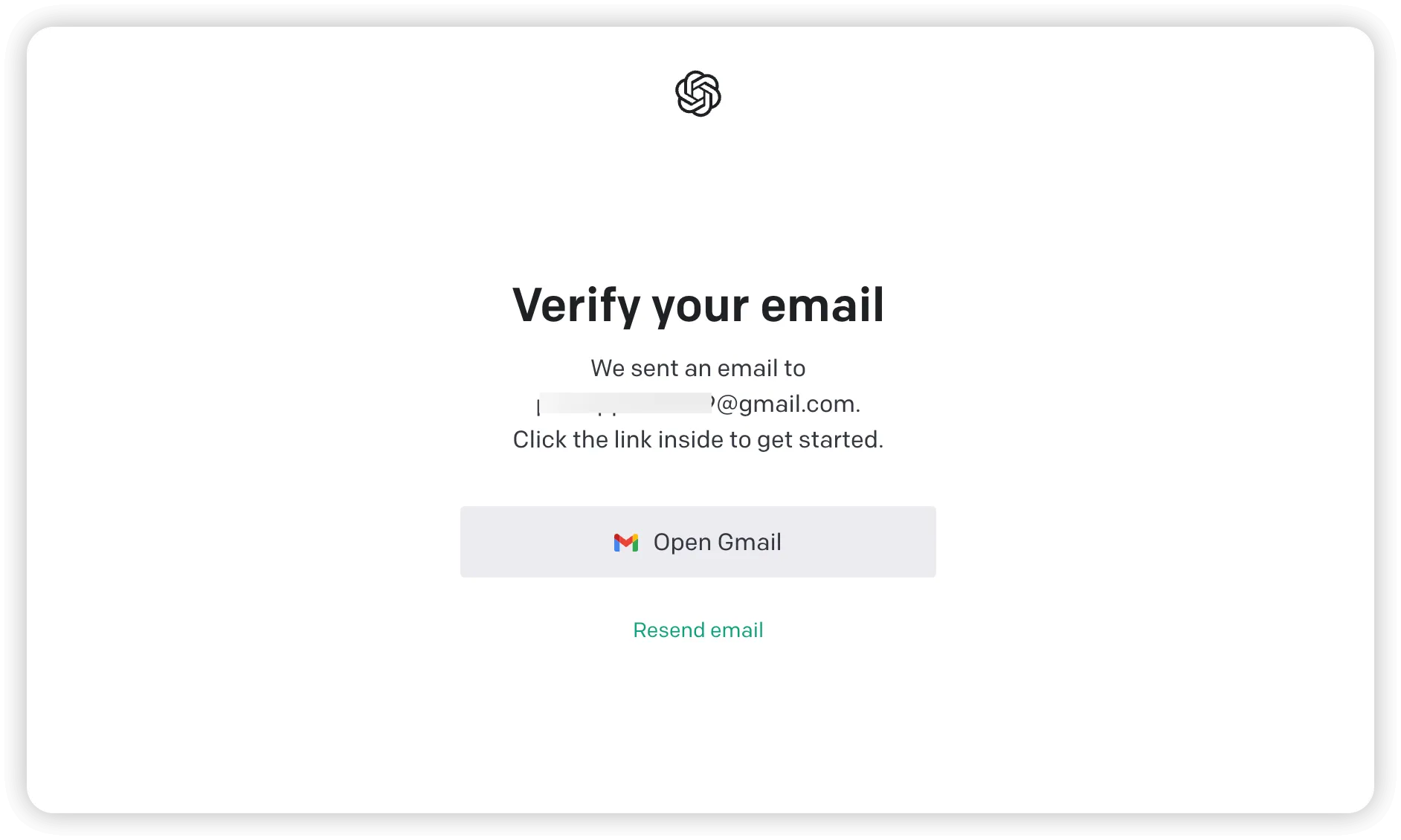Click the word "Gmail" inside the button
This screenshot has width=1401, height=840.
[x=750, y=542]
